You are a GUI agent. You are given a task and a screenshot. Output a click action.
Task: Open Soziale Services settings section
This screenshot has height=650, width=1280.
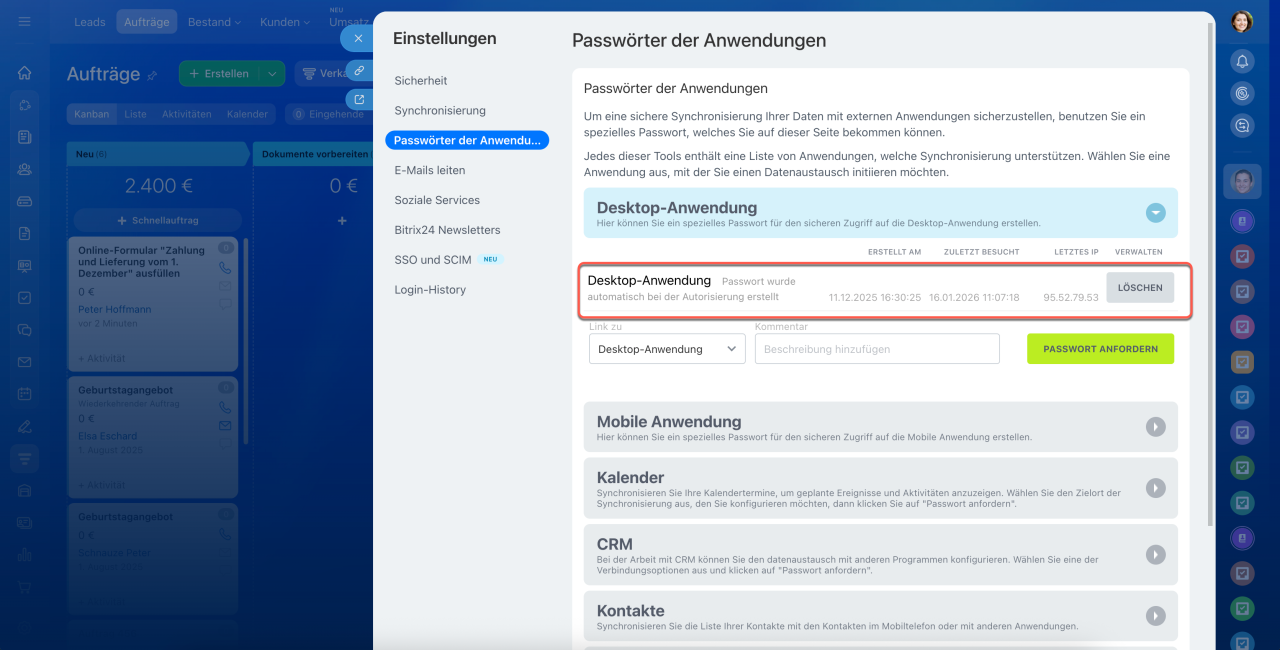coord(437,200)
